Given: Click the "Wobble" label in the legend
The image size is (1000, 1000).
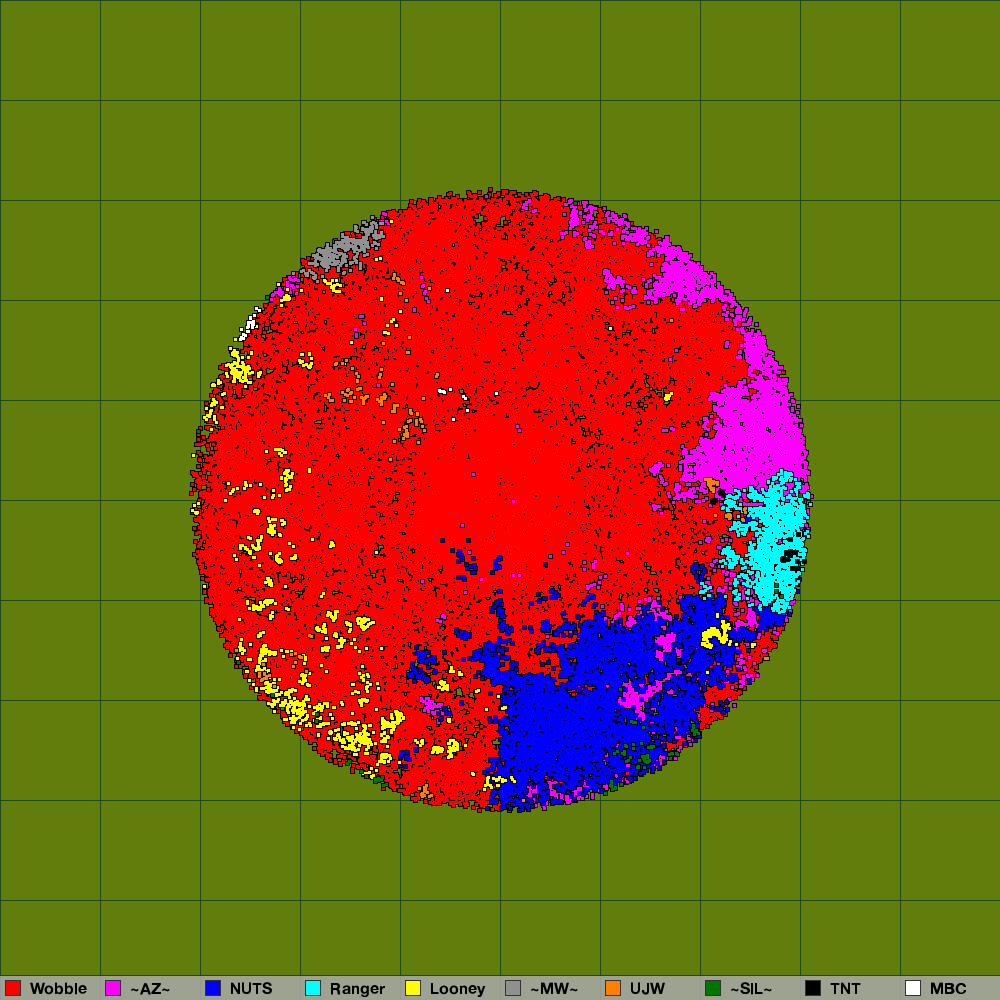Looking at the screenshot, I should coord(58,989).
